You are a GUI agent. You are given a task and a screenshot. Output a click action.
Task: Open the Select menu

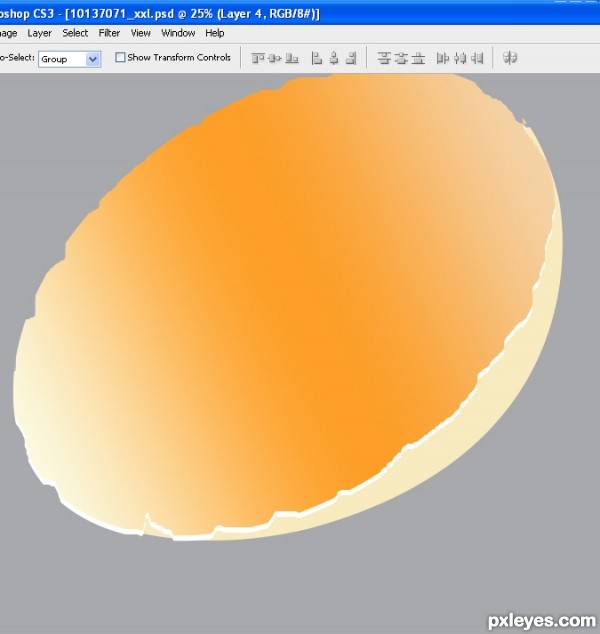[75, 33]
